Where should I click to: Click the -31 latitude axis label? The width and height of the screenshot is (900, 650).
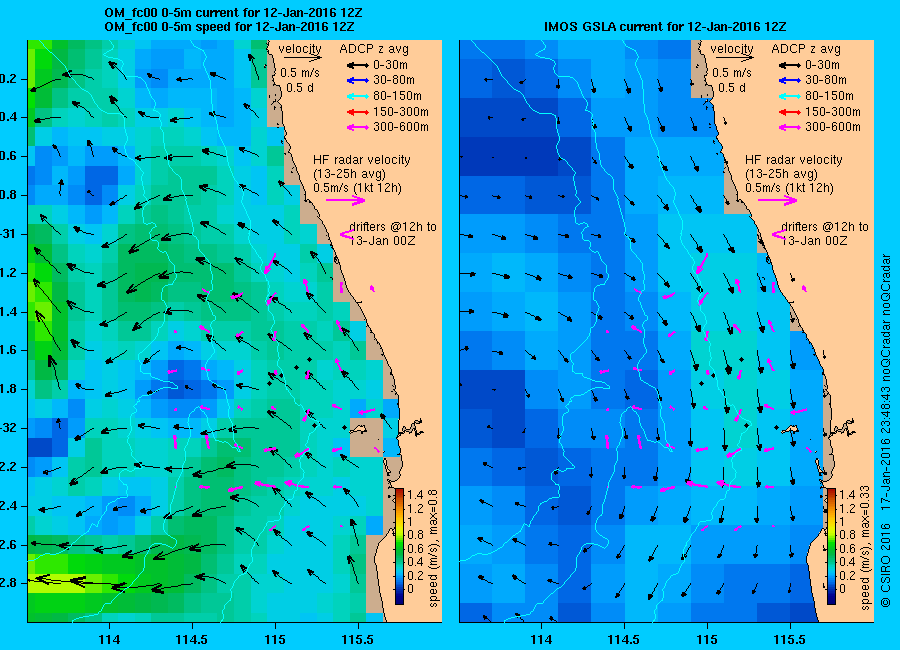pos(8,234)
